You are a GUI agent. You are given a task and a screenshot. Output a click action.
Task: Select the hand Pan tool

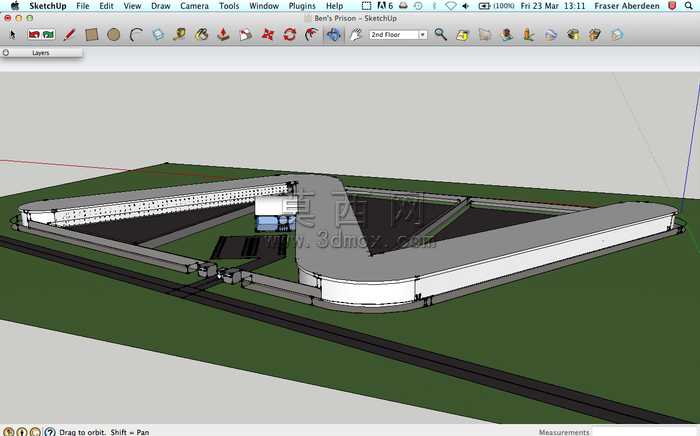[355, 34]
